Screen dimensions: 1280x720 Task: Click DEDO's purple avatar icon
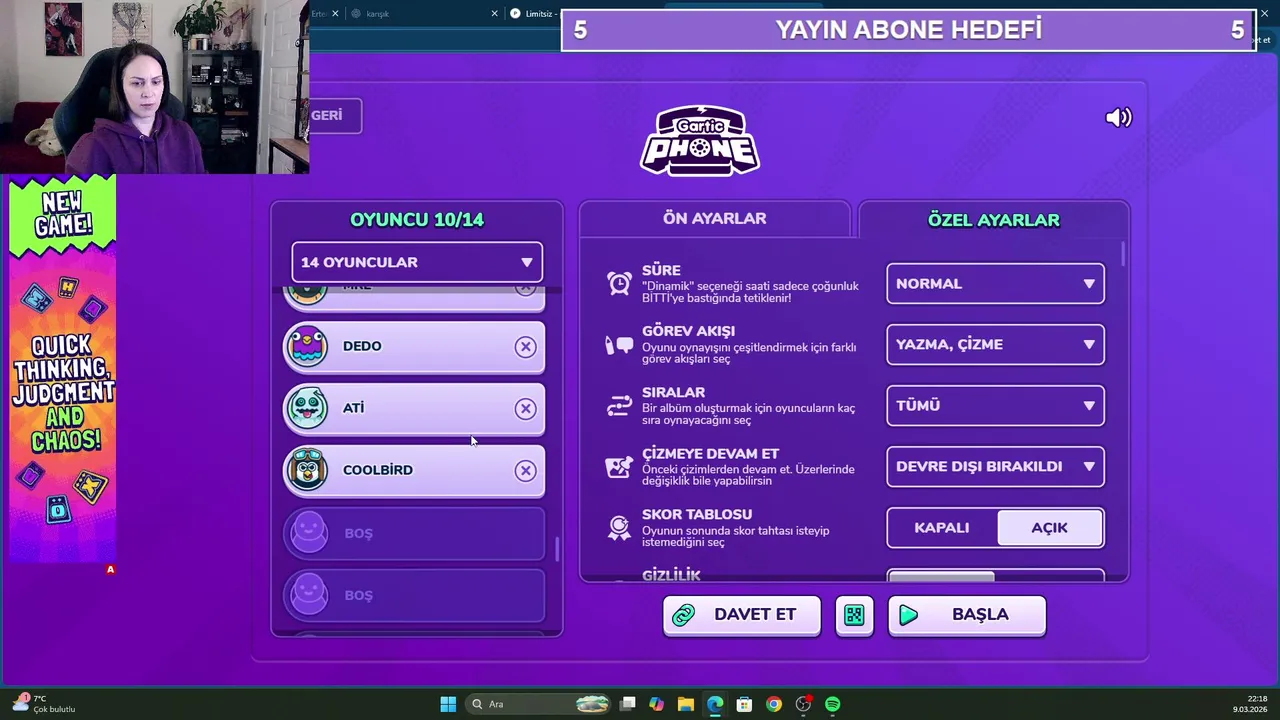[x=307, y=346]
